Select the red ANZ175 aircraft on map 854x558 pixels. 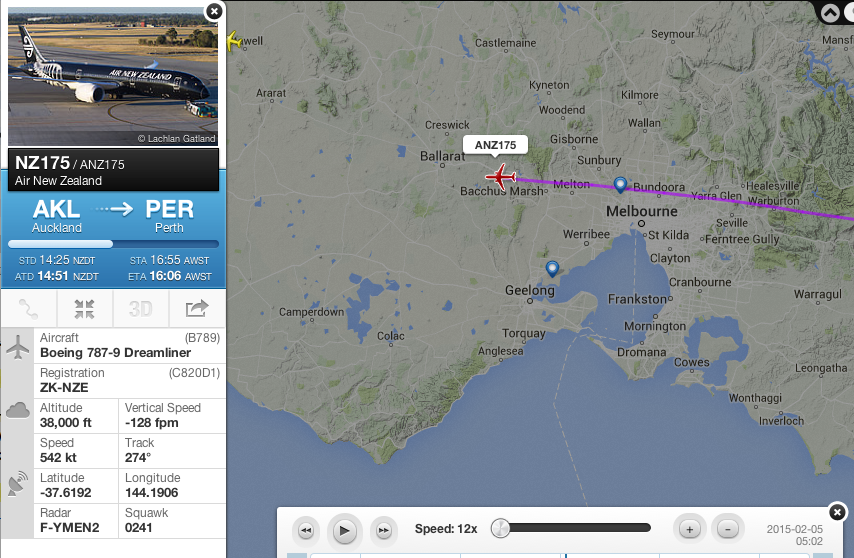[501, 177]
